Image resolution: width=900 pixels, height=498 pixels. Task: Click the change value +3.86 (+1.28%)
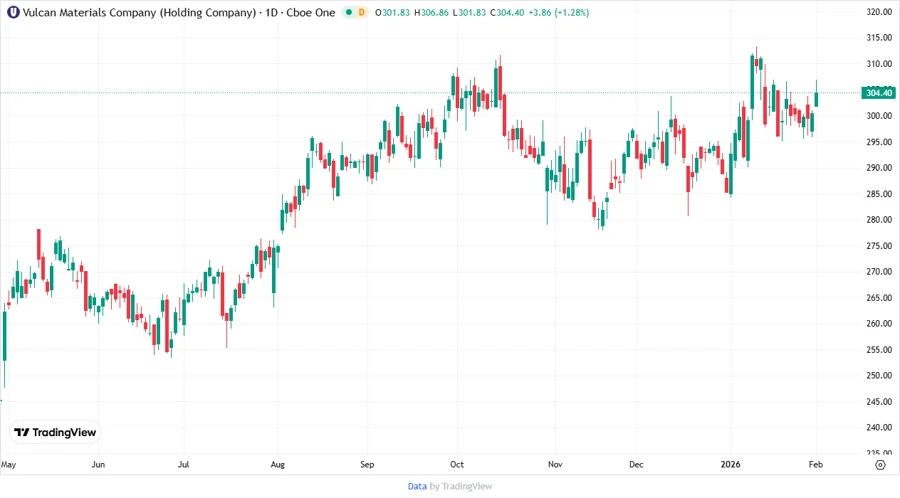558,12
